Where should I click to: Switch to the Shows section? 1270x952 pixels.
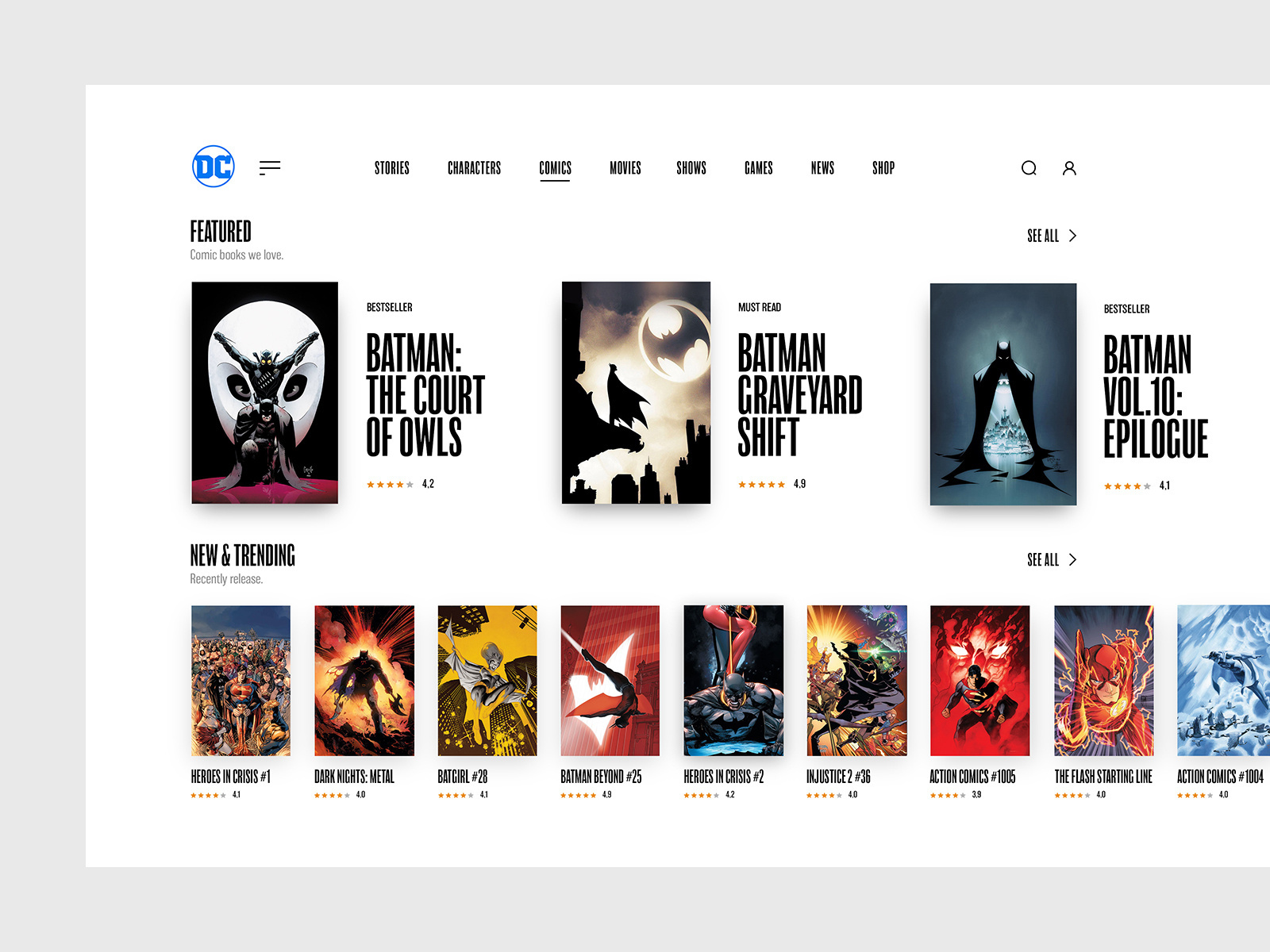point(691,167)
